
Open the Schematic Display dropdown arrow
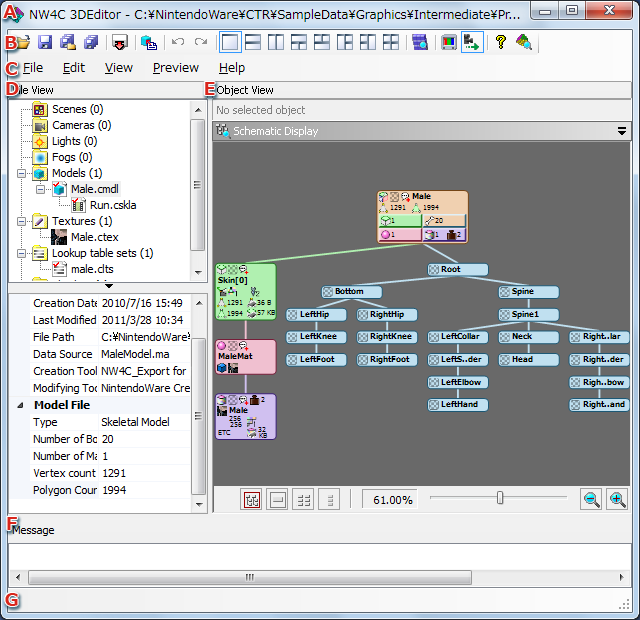[x=622, y=131]
